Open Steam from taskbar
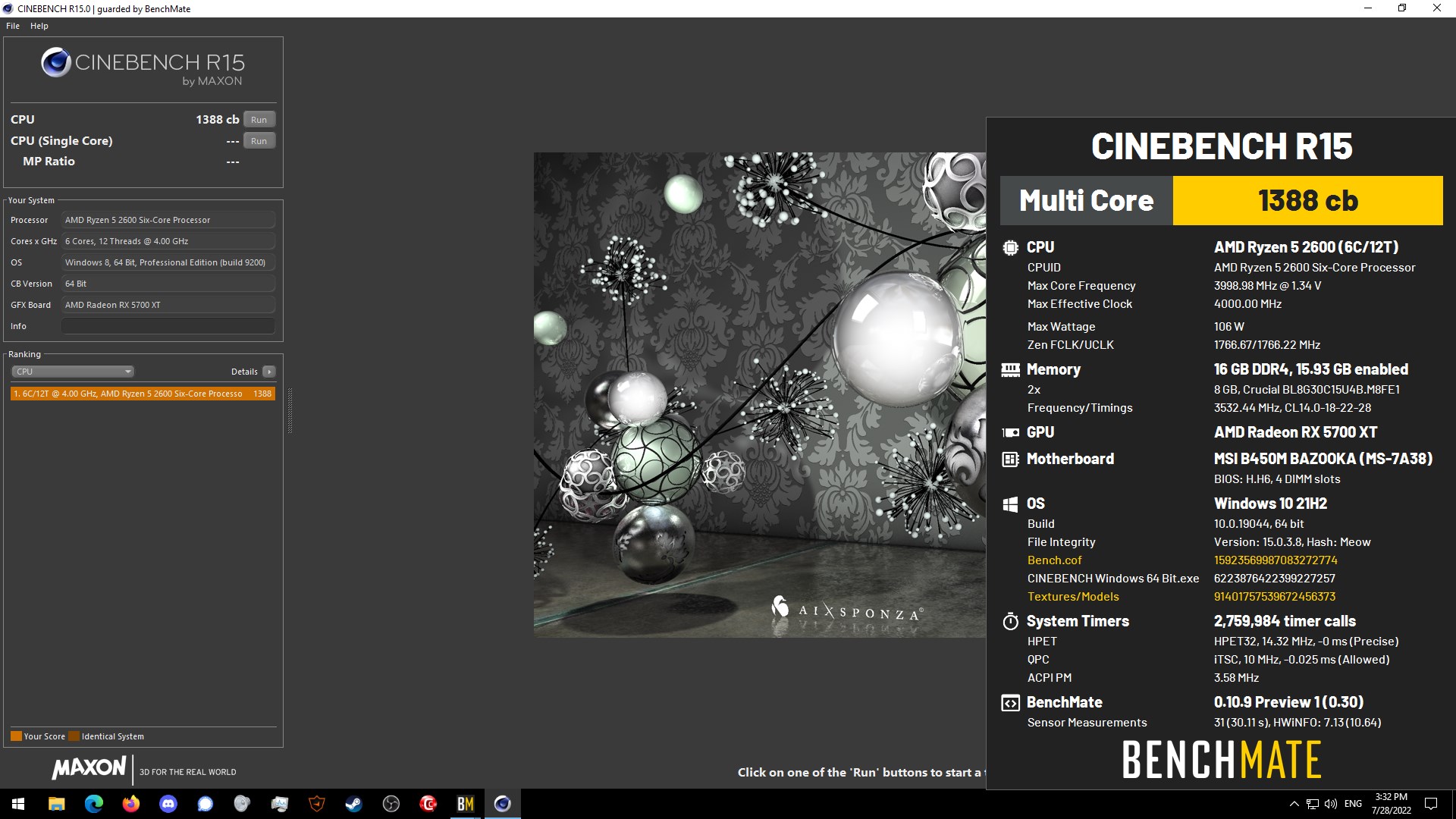Screen dimensions: 1456x819 353,804
